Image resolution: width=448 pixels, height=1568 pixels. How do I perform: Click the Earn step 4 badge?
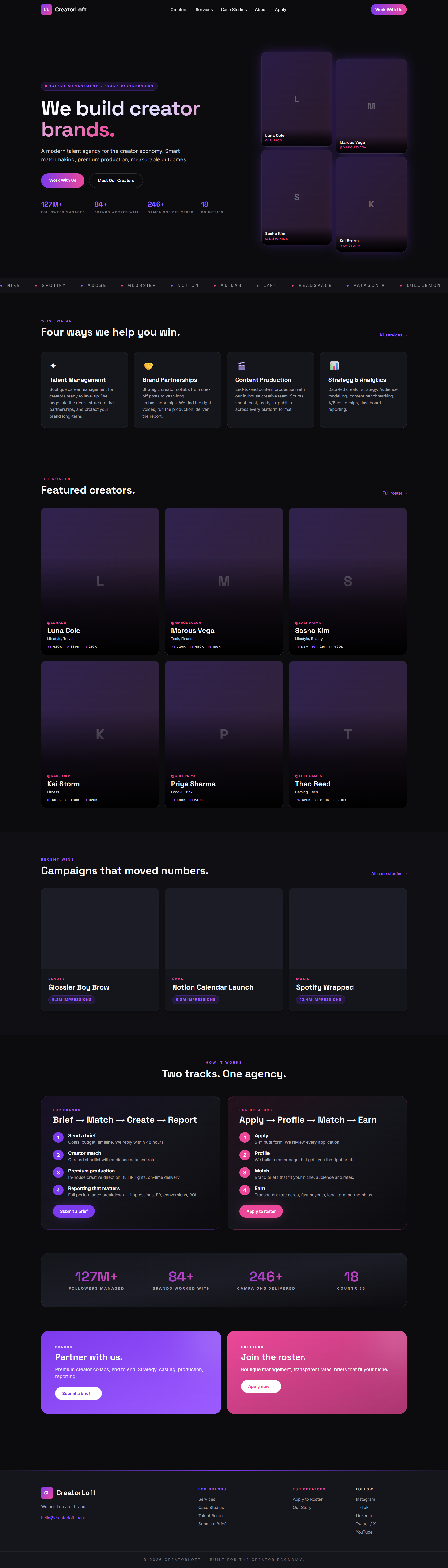click(x=245, y=1190)
